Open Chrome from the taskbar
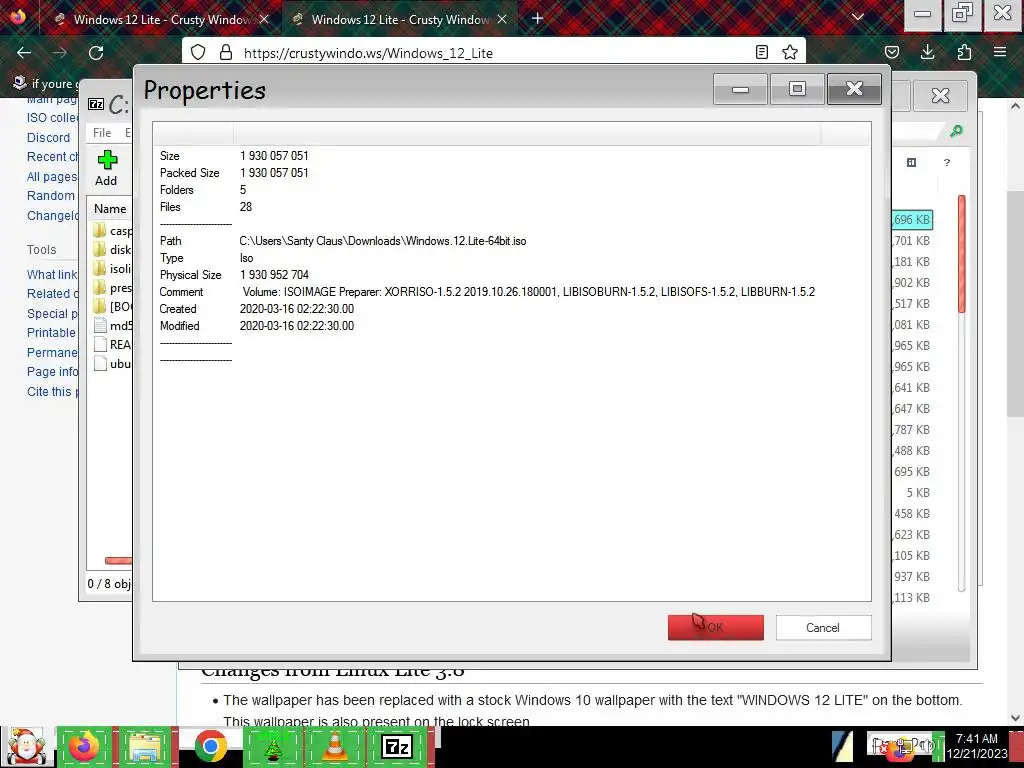 coord(210,747)
